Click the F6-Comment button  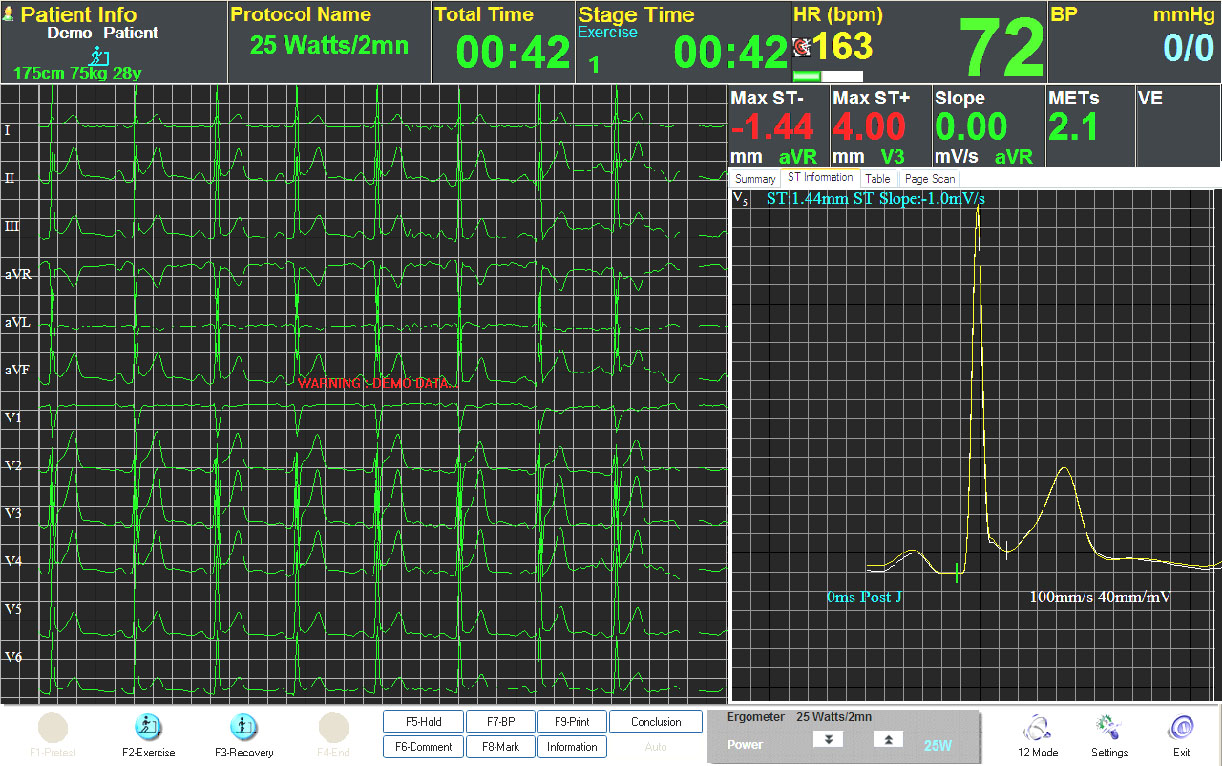[424, 747]
